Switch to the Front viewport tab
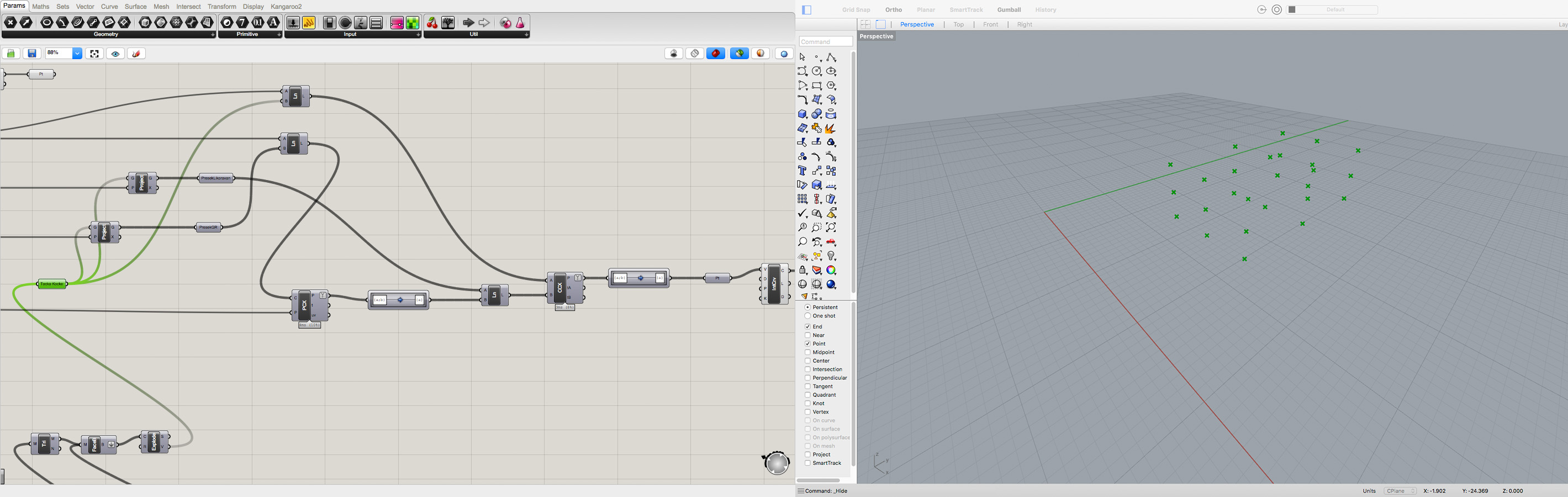This screenshot has width=1568, height=497. pos(990,24)
